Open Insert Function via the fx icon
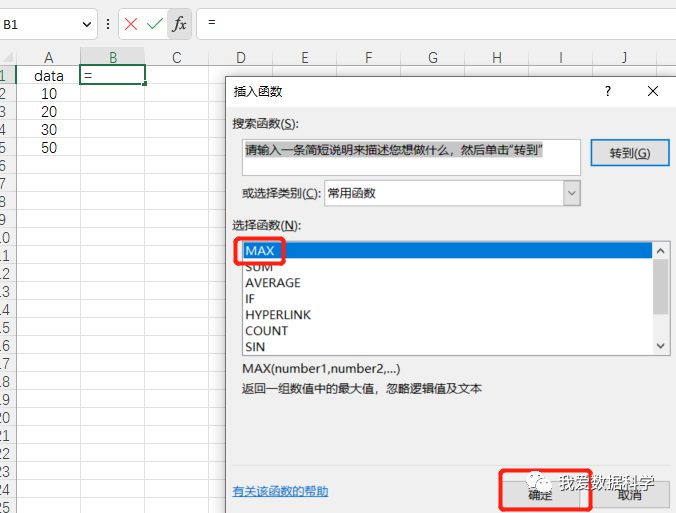The height and width of the screenshot is (513, 676). pos(179,24)
